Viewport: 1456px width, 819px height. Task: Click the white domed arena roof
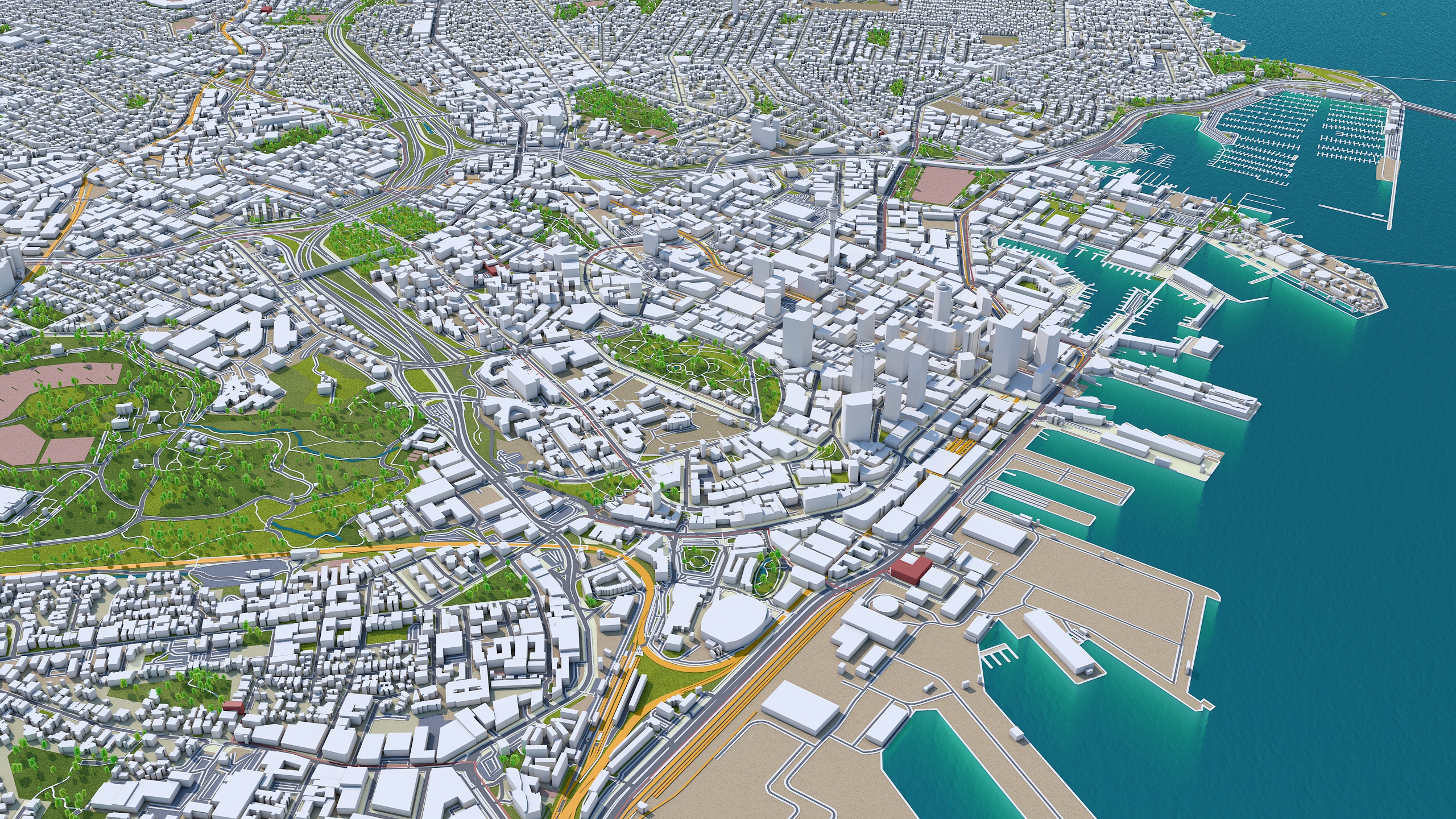[733, 619]
